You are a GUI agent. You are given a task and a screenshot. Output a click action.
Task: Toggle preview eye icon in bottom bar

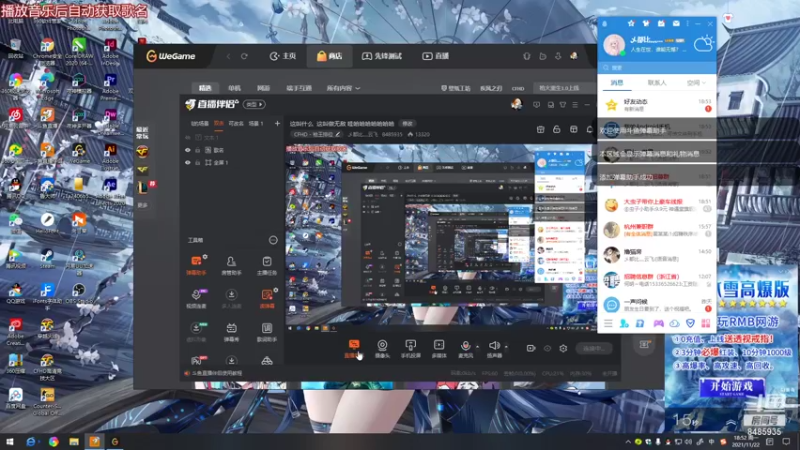[547, 348]
